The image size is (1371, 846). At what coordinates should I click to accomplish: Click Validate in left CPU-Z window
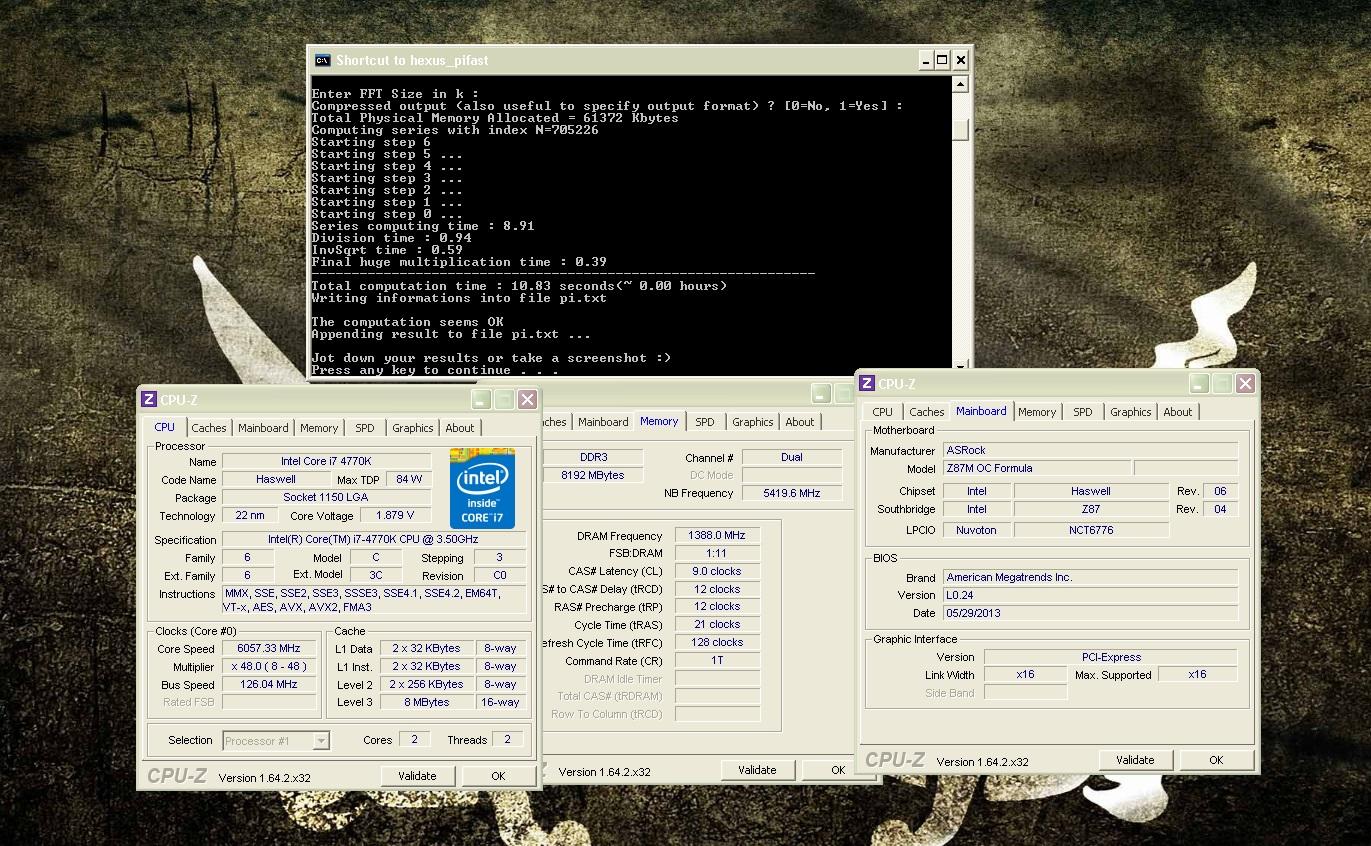[x=417, y=776]
